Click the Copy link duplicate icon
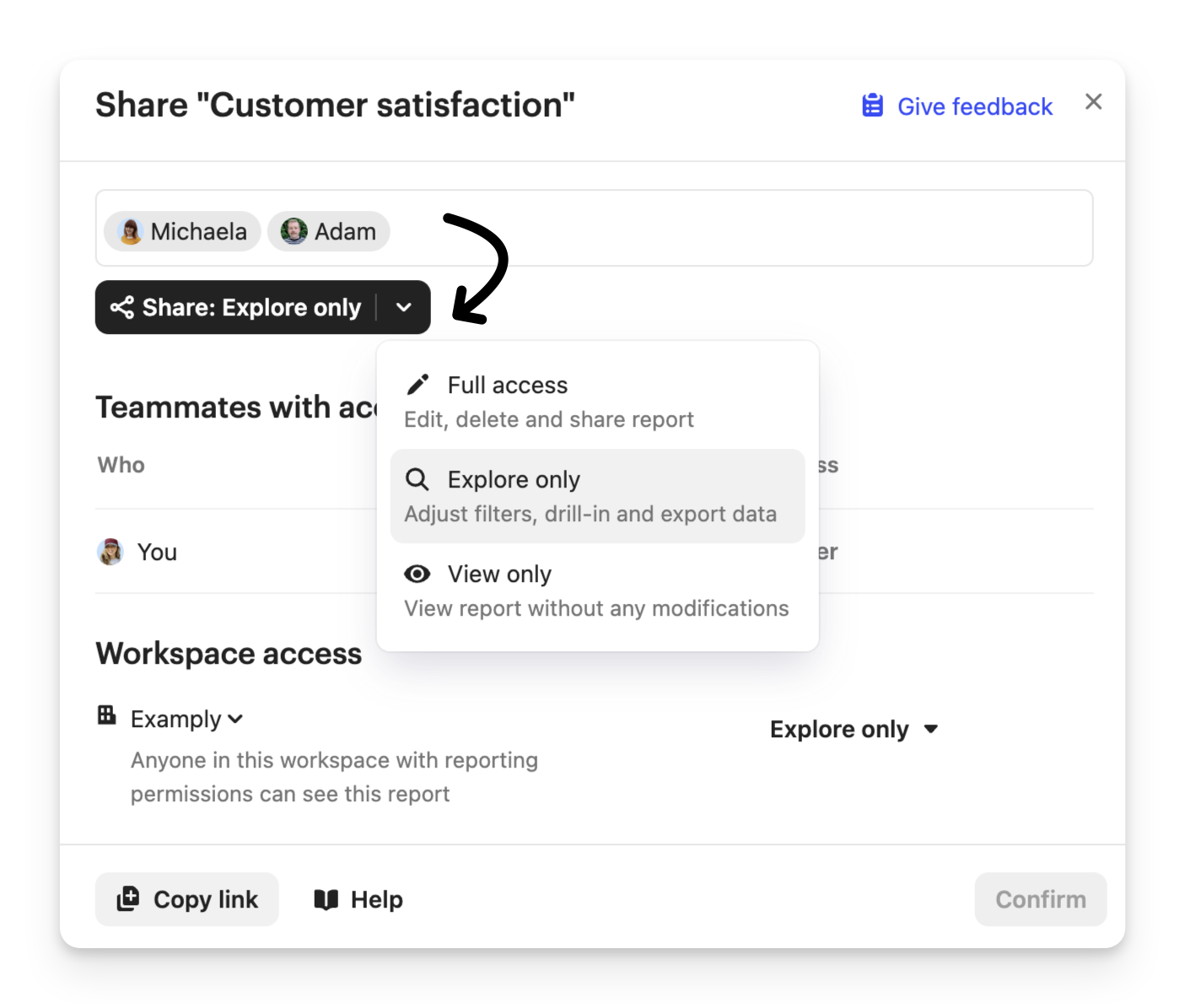Viewport: 1185px width, 1008px height. coord(128,899)
